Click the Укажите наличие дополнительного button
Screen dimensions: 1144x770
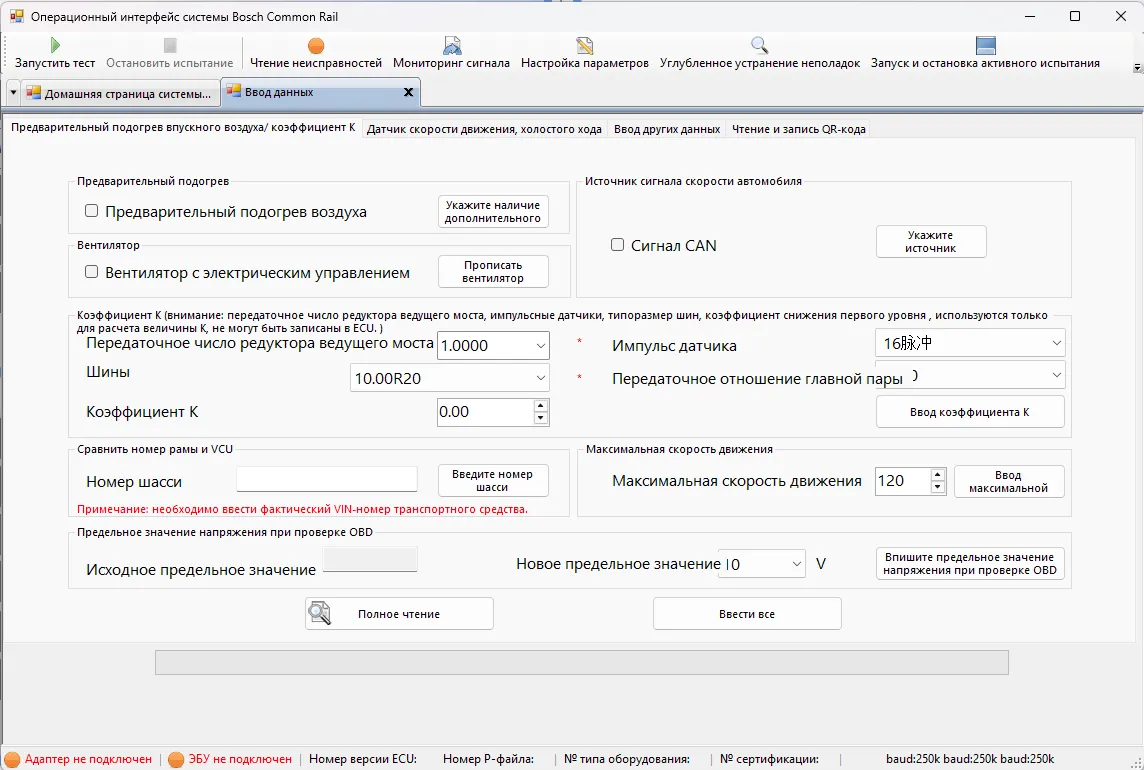(x=493, y=212)
